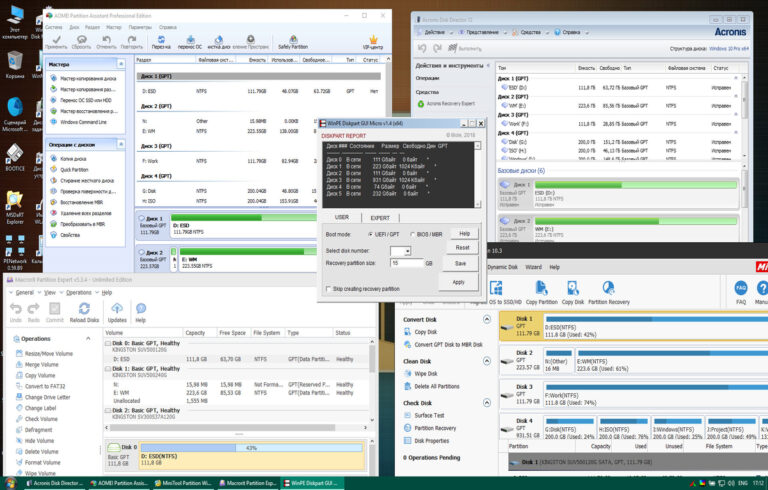This screenshot has width=768, height=490.
Task: Click Wipe Disk in MiniTool side panel
Action: pyautogui.click(x=426, y=373)
